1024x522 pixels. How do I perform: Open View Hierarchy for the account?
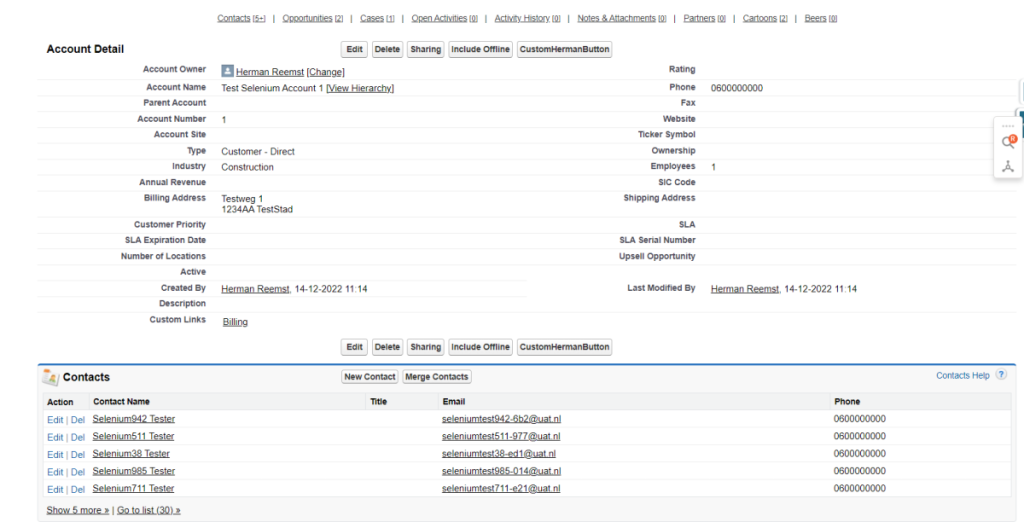pos(360,88)
